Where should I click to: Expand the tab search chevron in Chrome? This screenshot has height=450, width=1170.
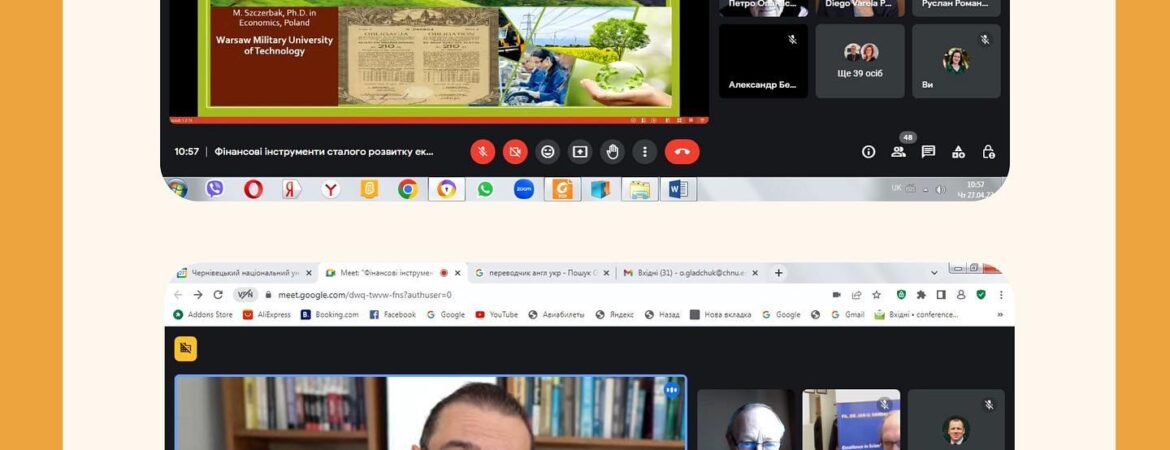933,273
